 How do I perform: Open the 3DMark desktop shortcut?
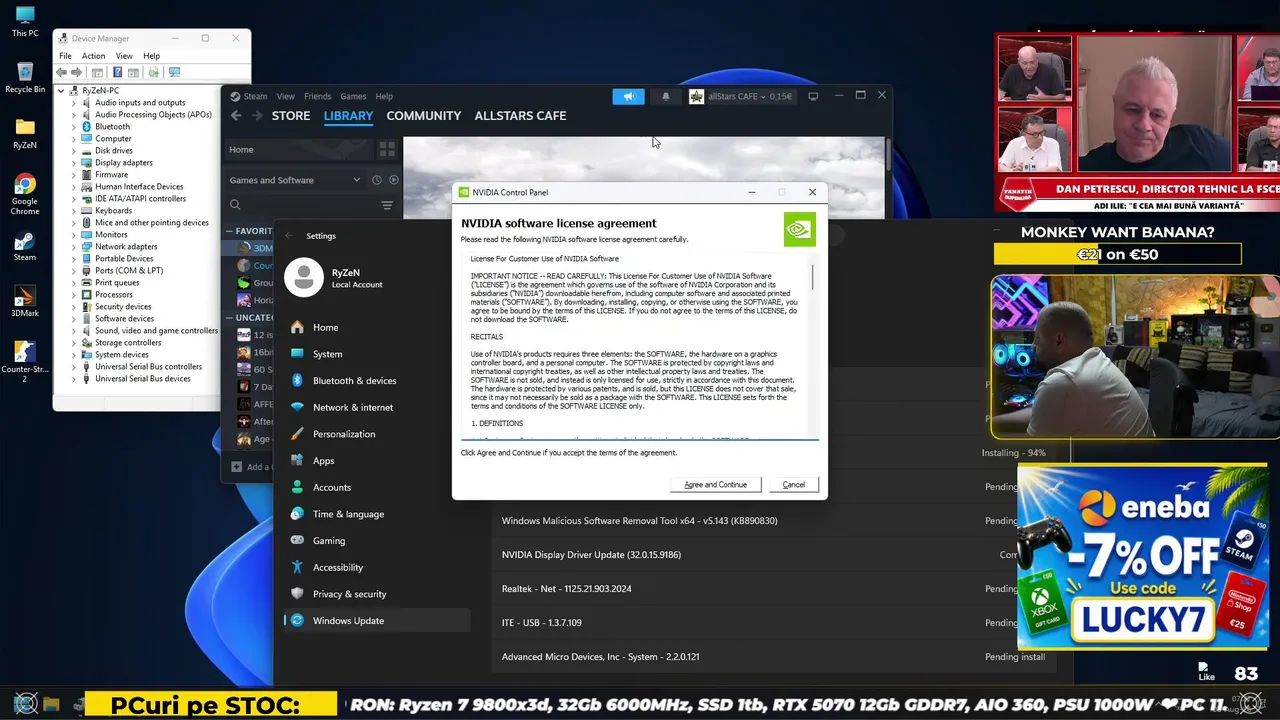tap(25, 301)
